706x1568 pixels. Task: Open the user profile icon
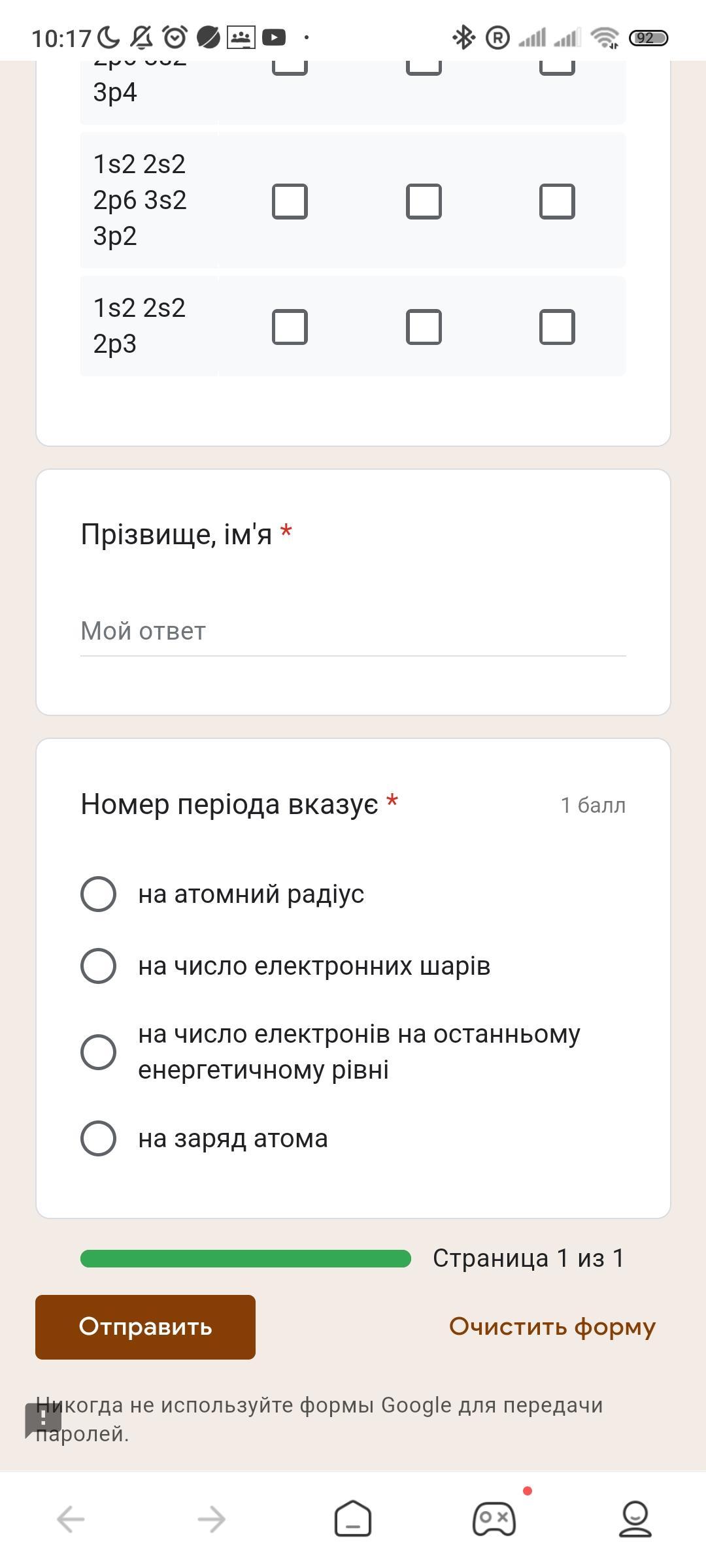(635, 1518)
